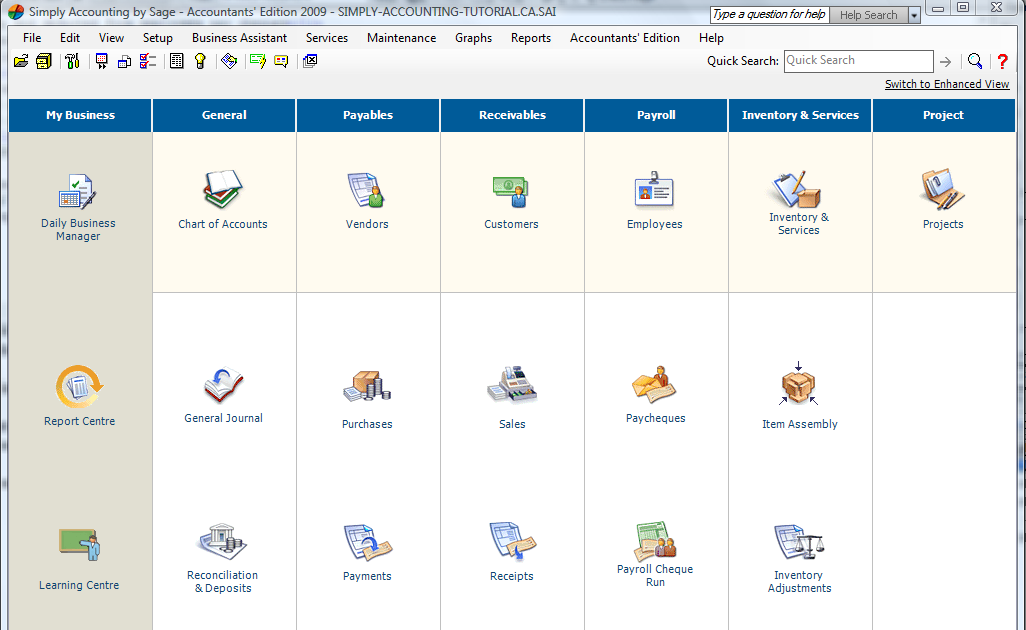Click the green cheque with lightning toolbar icon
This screenshot has height=630, width=1026.
[258, 61]
